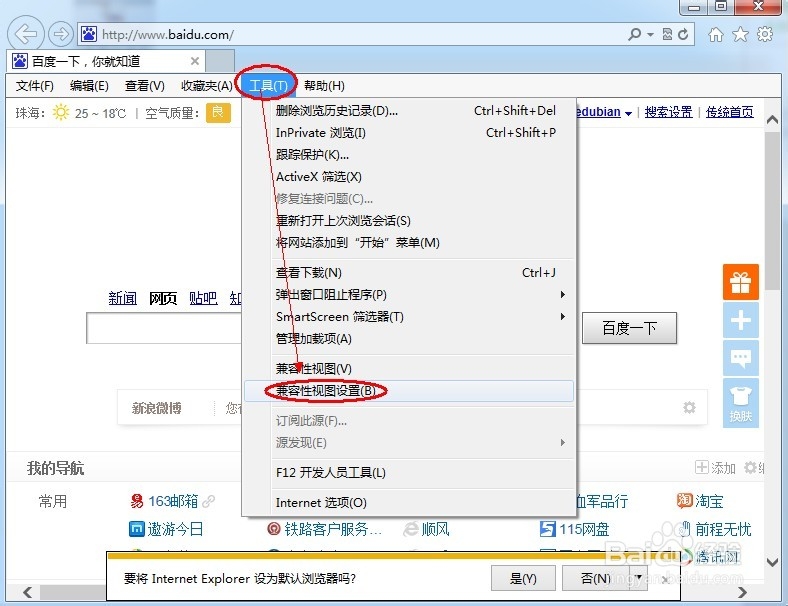This screenshot has height=606, width=788.
Task: Click the browser back arrow button
Action: click(25, 34)
